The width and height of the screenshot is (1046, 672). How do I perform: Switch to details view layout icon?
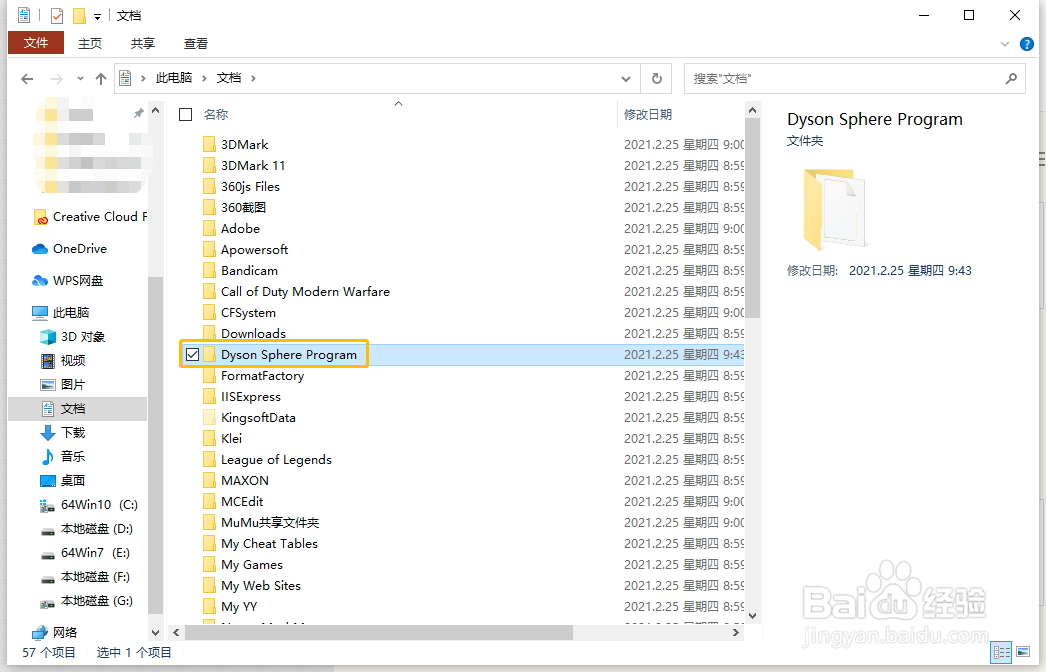(x=1001, y=653)
